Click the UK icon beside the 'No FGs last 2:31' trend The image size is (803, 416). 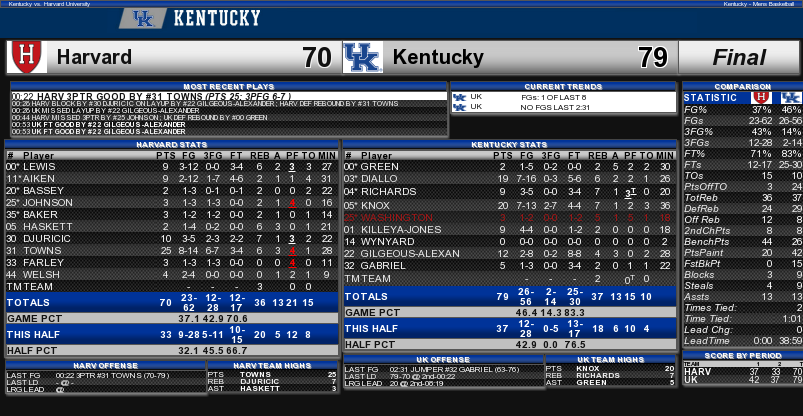point(460,105)
